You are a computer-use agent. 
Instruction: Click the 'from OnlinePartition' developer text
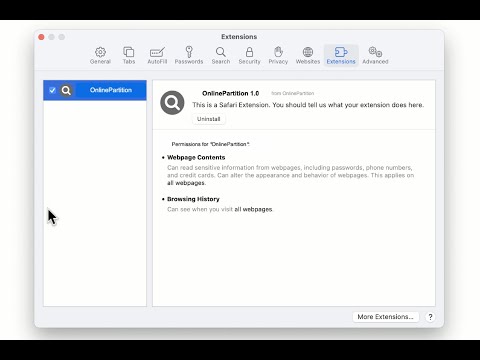click(292, 93)
